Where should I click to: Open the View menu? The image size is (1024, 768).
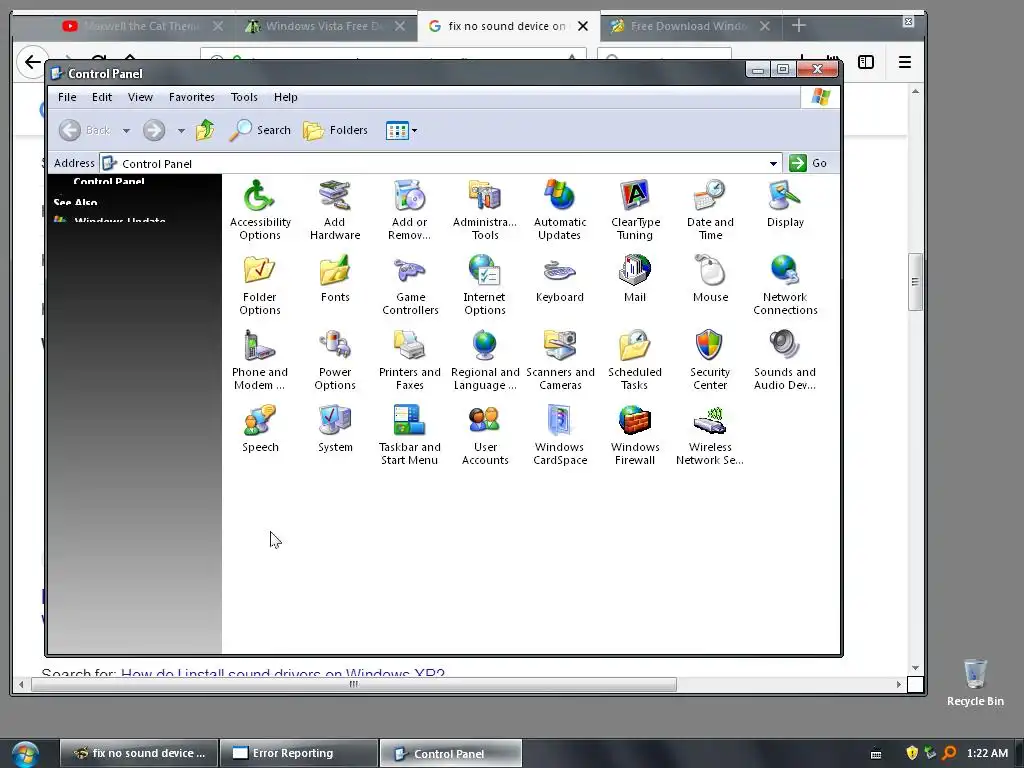point(140,97)
